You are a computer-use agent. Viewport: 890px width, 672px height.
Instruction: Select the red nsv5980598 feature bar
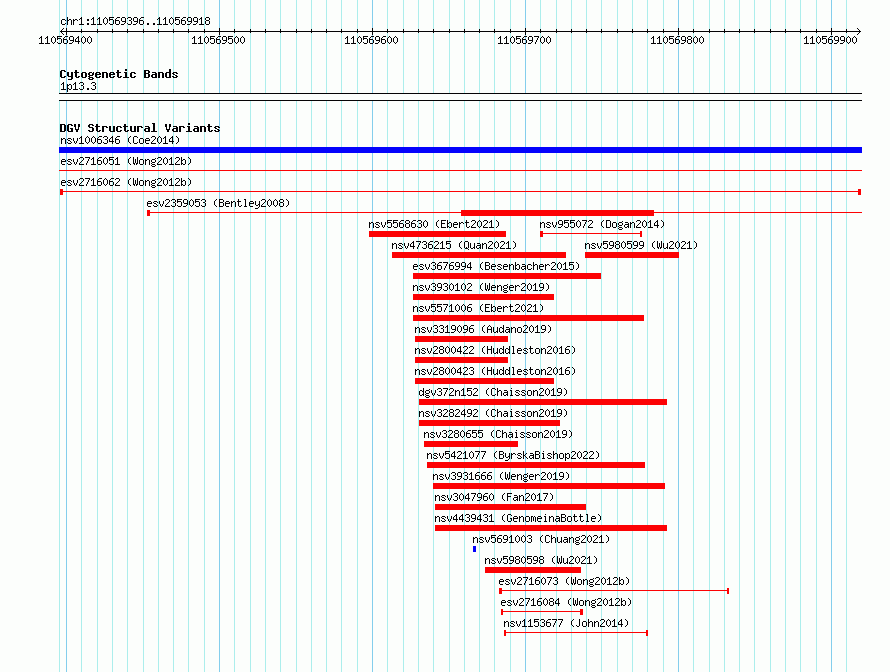point(533,570)
